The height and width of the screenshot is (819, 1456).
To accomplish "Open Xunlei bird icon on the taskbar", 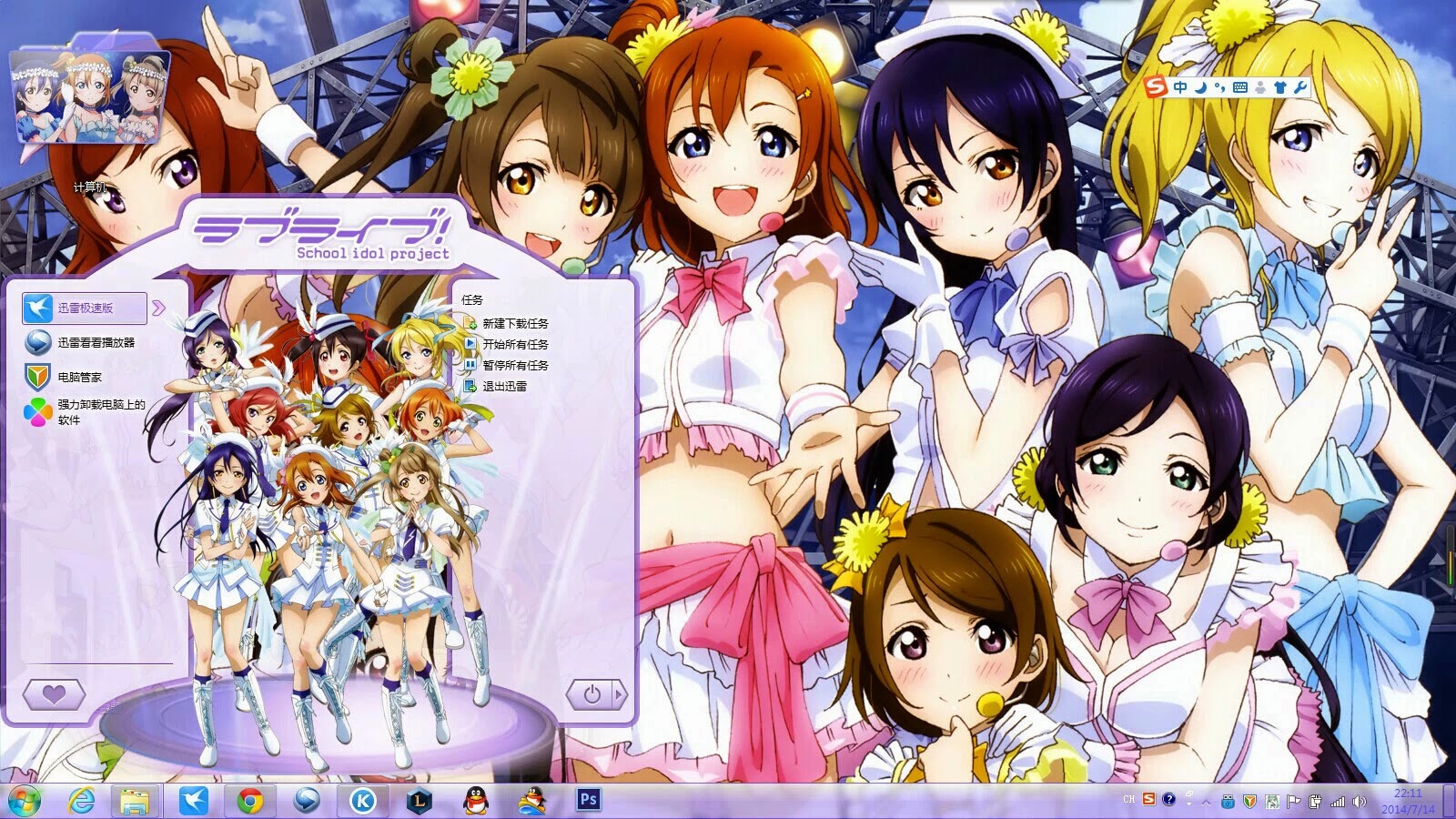I will tap(193, 801).
